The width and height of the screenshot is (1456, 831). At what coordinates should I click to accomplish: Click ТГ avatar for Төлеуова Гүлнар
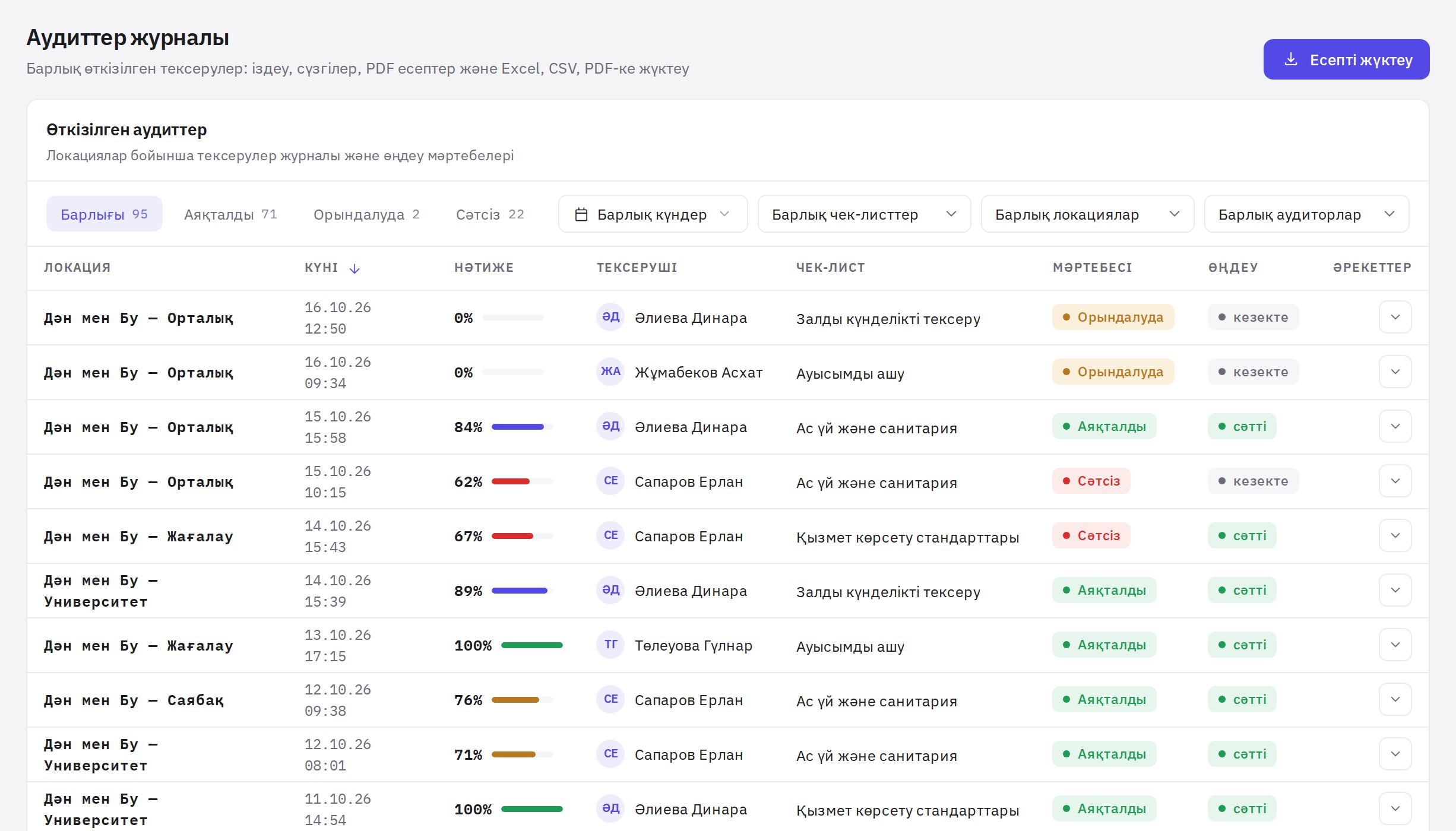(x=610, y=645)
